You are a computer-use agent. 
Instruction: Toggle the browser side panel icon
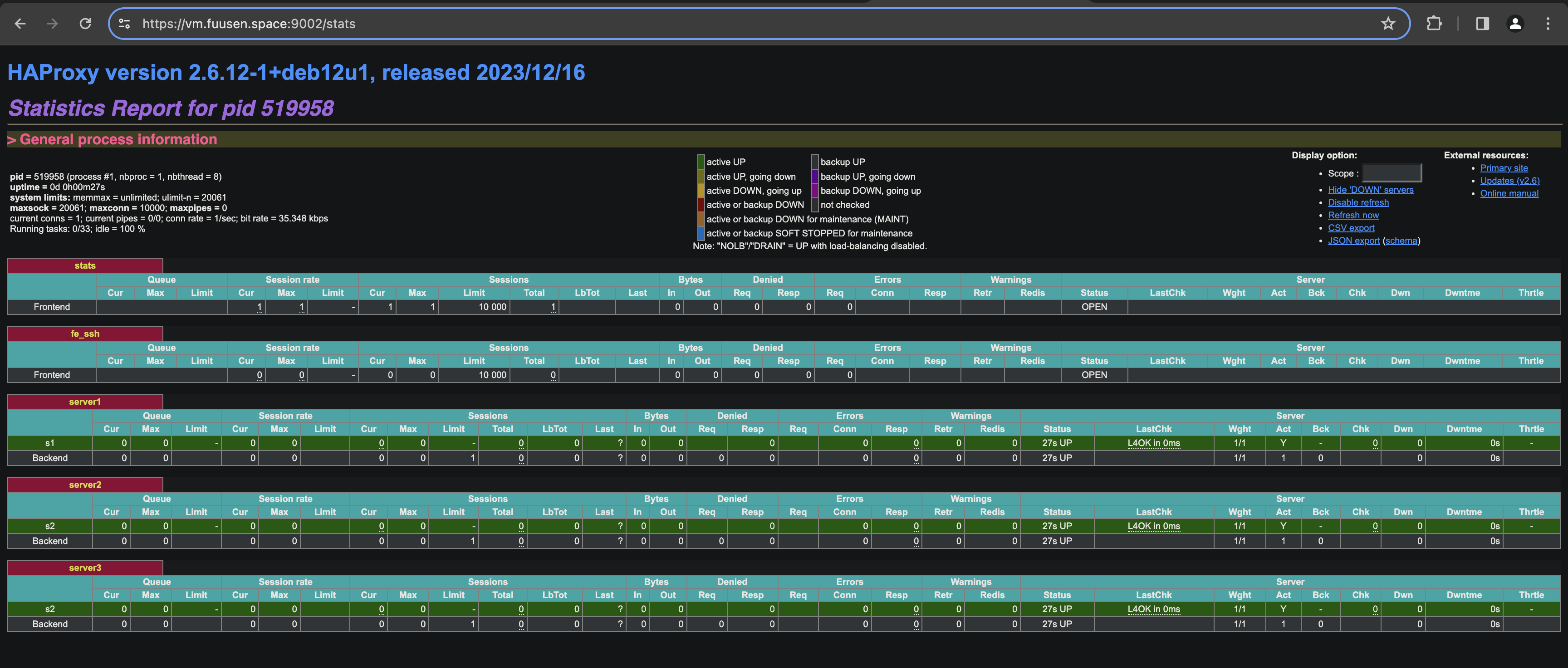pos(1482,24)
